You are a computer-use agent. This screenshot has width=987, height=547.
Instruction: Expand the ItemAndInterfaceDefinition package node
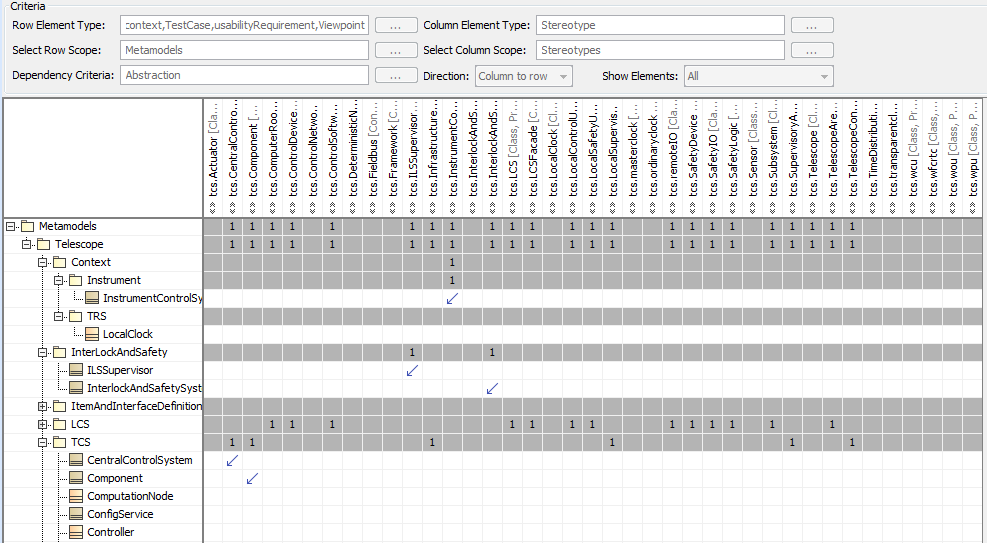pyautogui.click(x=42, y=406)
